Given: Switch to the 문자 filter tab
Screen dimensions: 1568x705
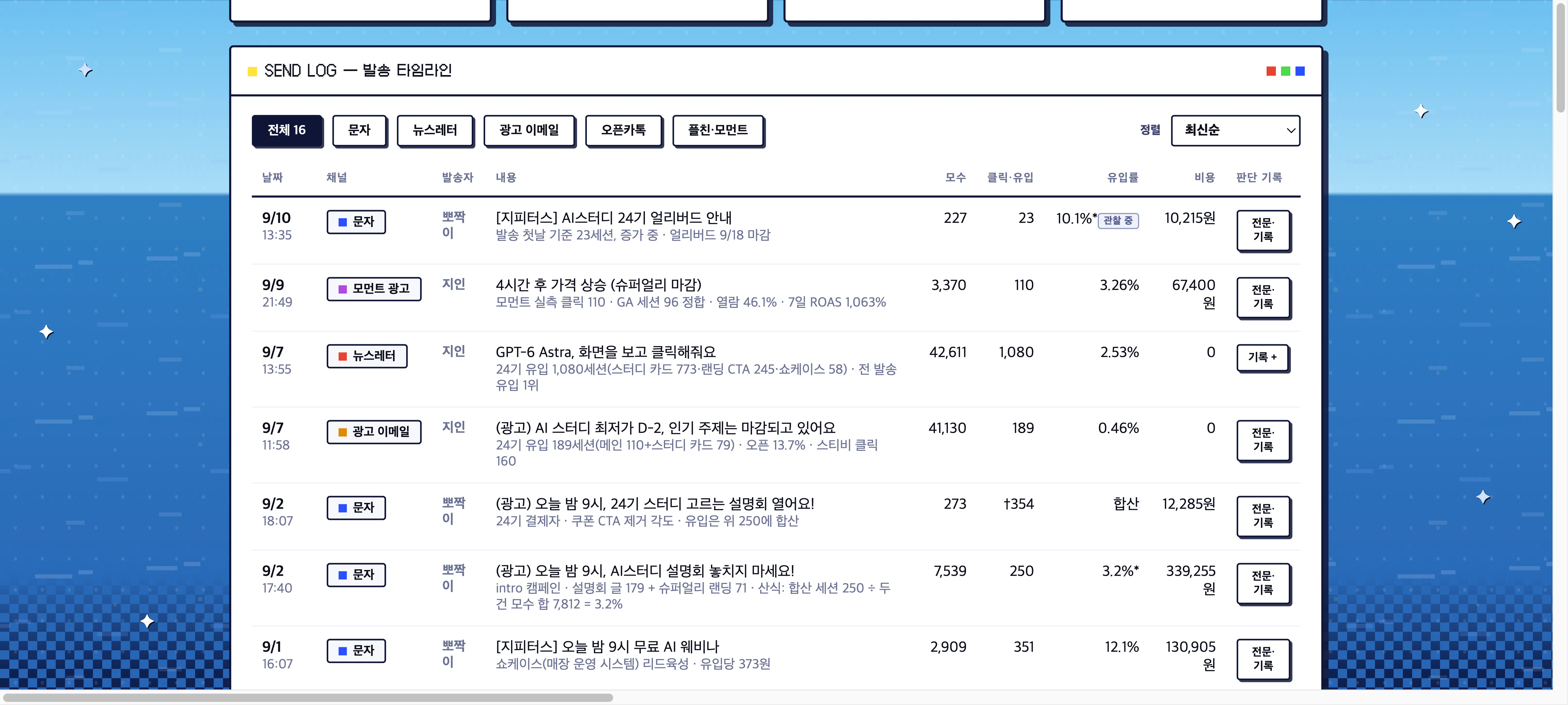Looking at the screenshot, I should coord(359,130).
